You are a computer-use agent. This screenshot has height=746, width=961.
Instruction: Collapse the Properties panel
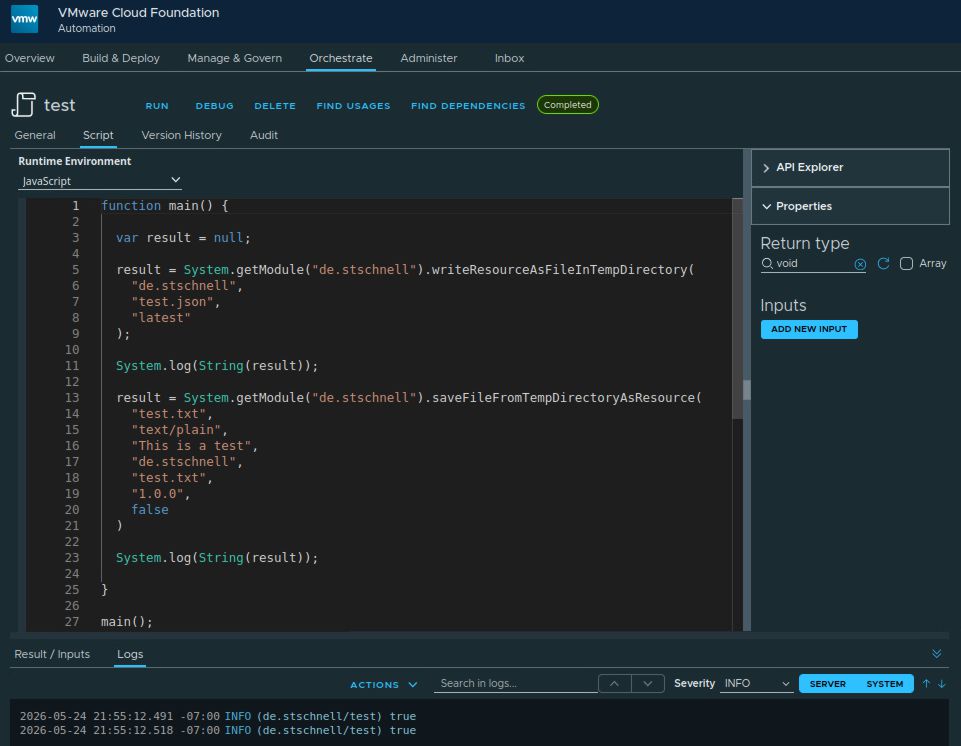point(850,206)
